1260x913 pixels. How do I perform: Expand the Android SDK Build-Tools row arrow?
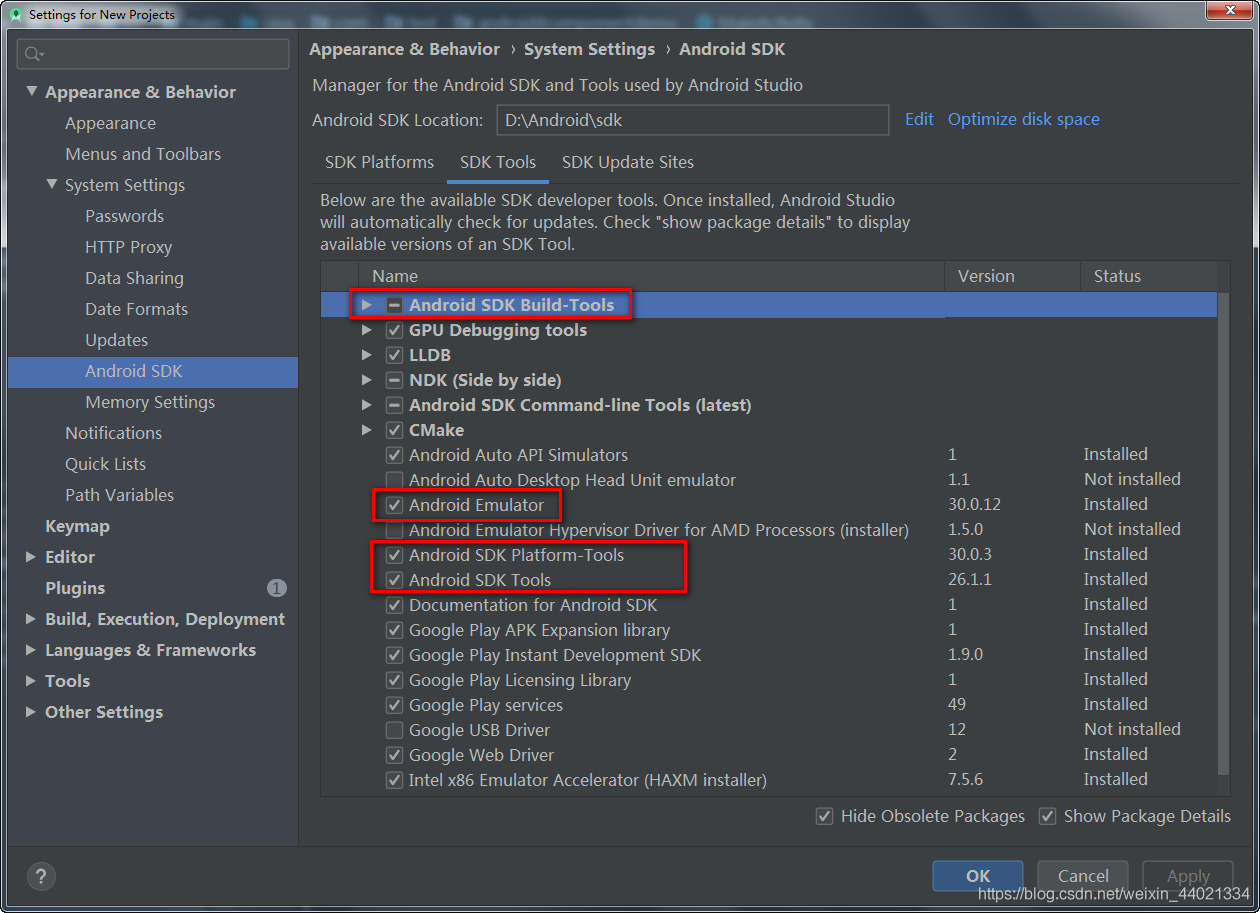pyautogui.click(x=367, y=305)
